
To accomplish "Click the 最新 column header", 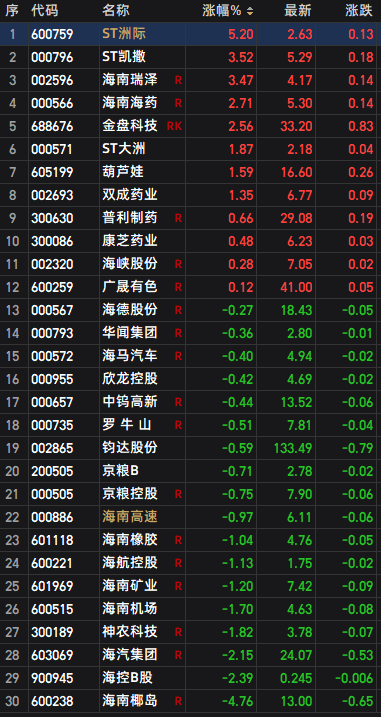I will click(298, 11).
